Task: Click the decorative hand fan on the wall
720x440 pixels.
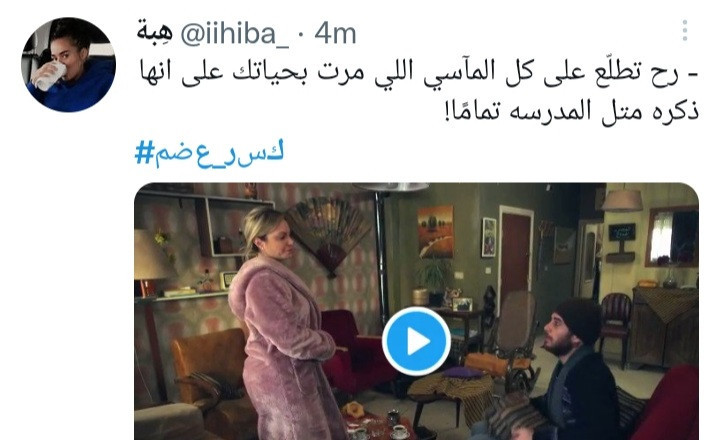Action: (328, 234)
